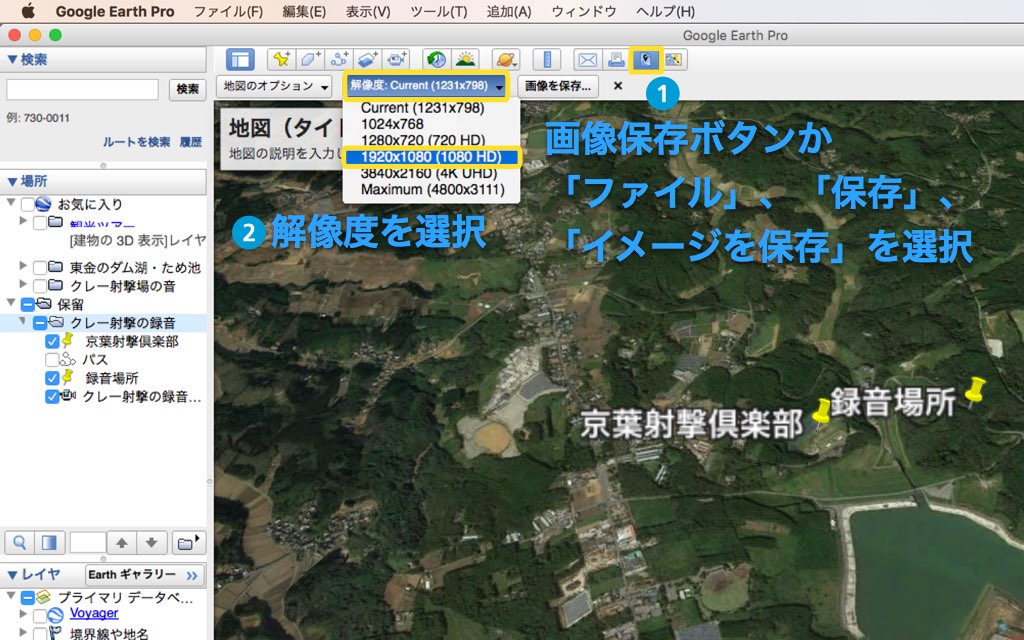This screenshot has width=1024, height=640.
Task: Toggle the sidebar panel icon
Action: tap(240, 60)
